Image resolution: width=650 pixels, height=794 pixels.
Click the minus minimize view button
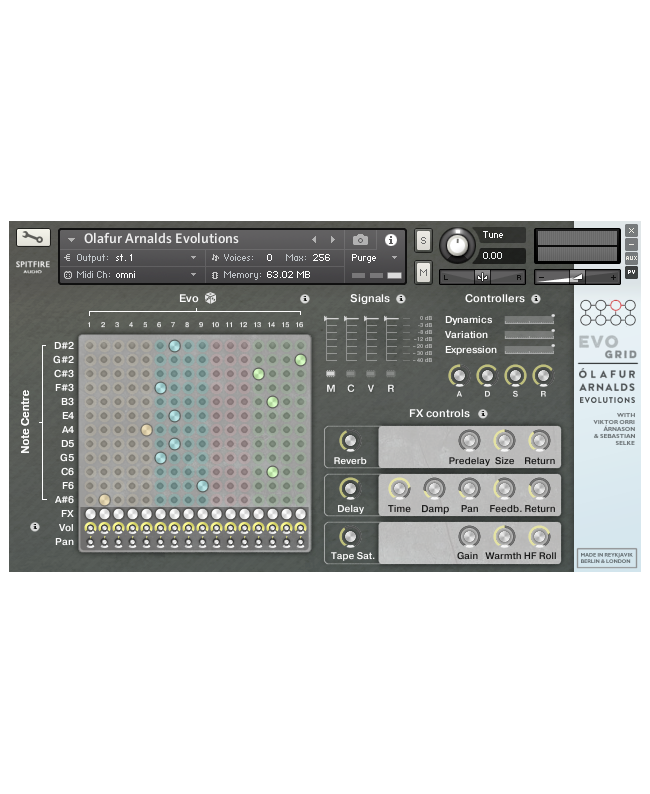pos(631,244)
